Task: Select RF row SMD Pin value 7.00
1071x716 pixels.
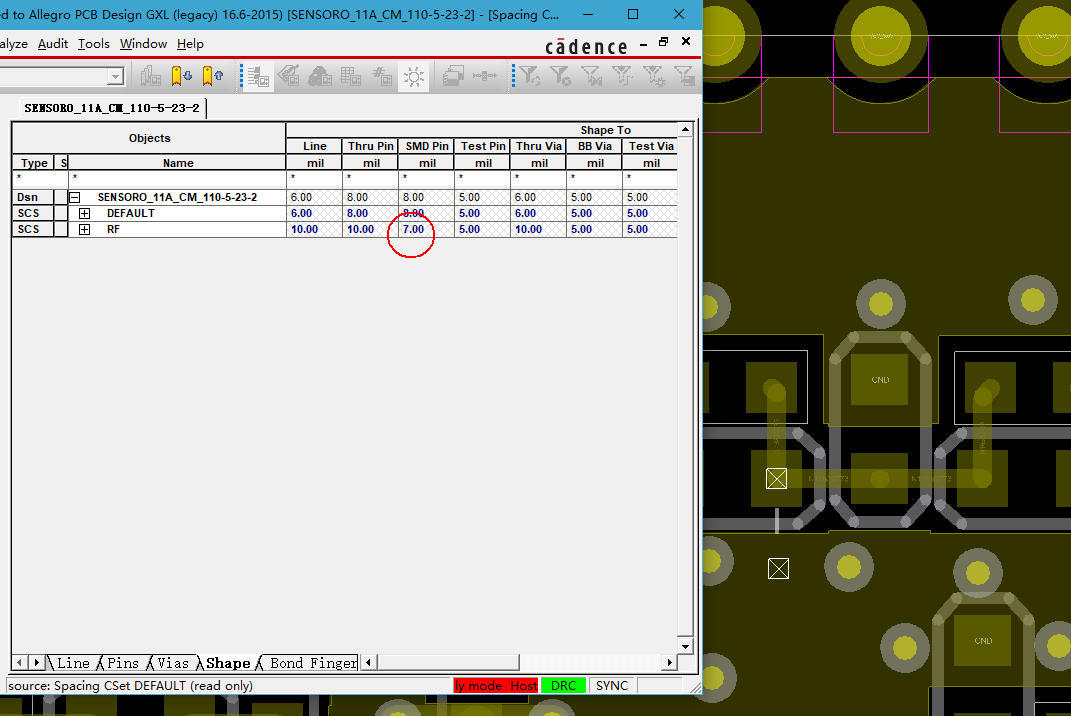Action: [426, 230]
